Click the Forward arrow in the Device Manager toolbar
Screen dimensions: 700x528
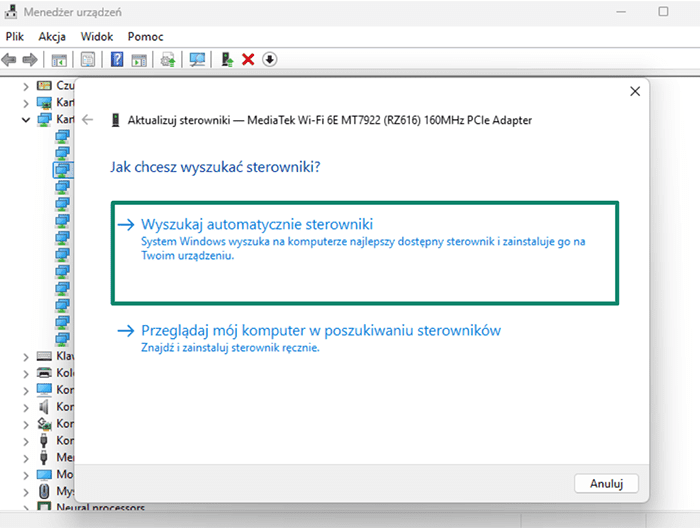pos(30,59)
